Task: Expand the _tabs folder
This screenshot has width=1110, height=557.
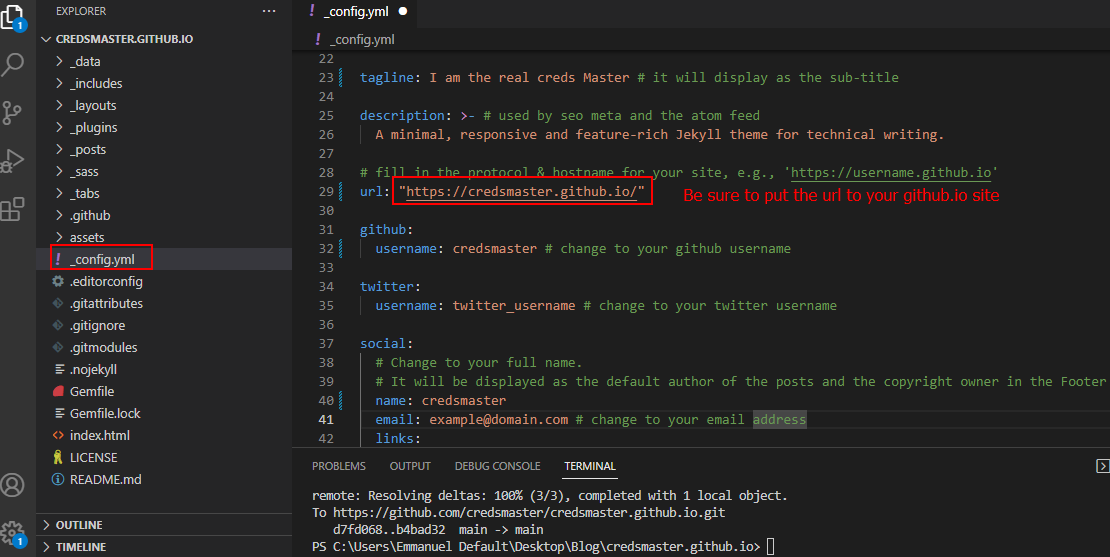Action: [x=59, y=193]
